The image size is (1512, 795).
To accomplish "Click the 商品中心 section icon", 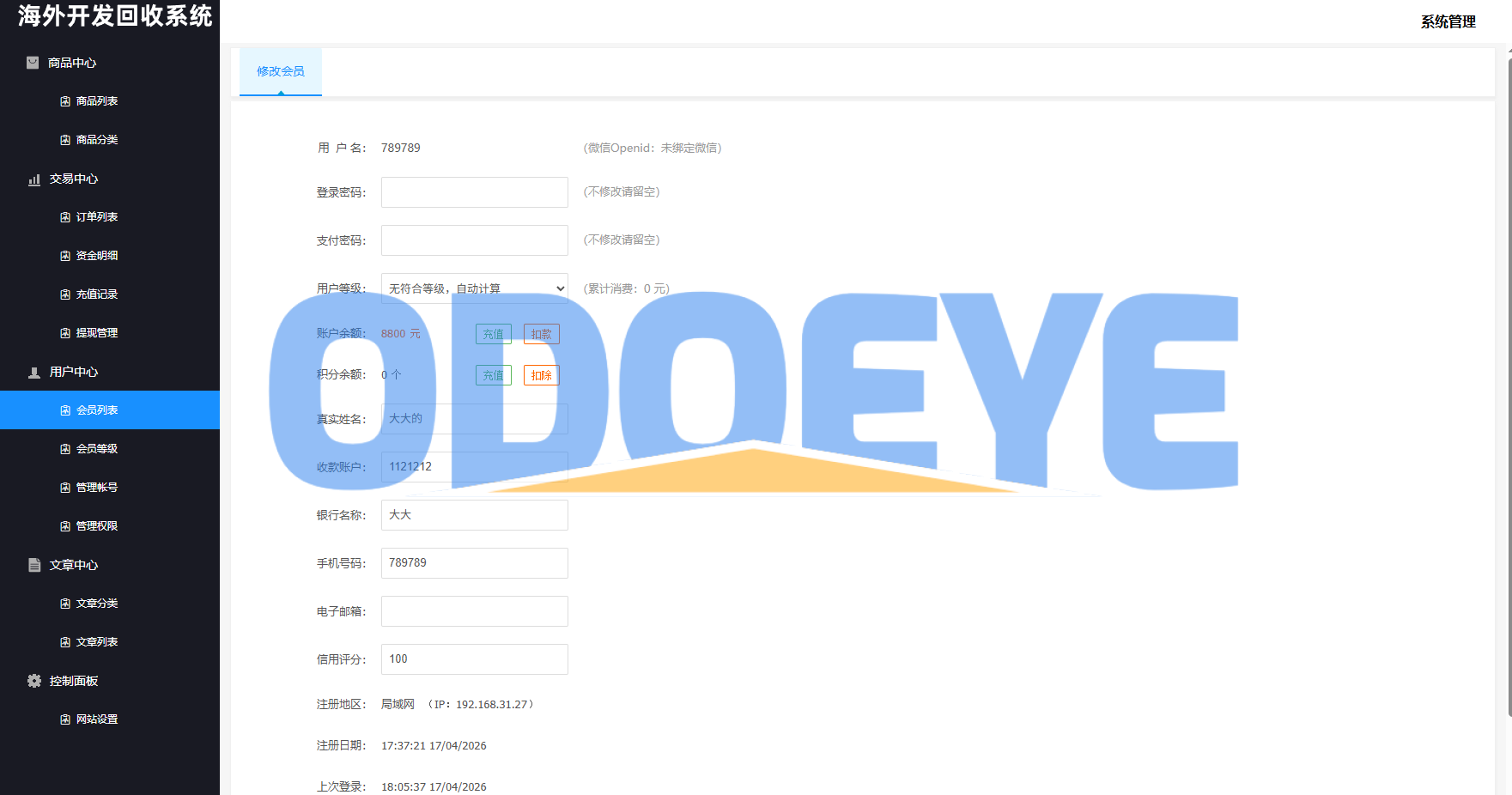I will [x=33, y=63].
